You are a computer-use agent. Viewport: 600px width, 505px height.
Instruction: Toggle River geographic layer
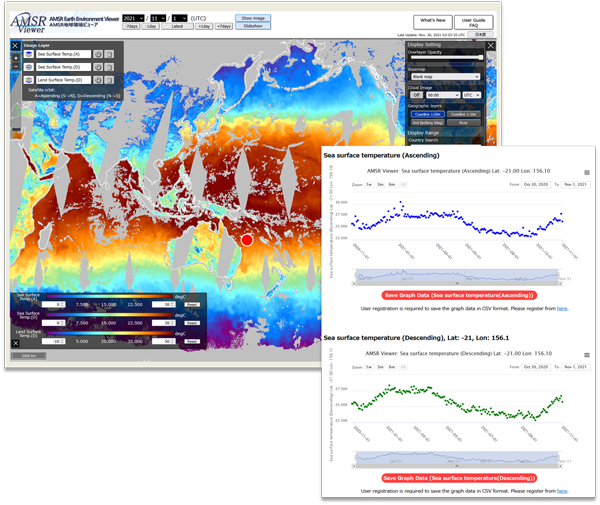pos(463,123)
